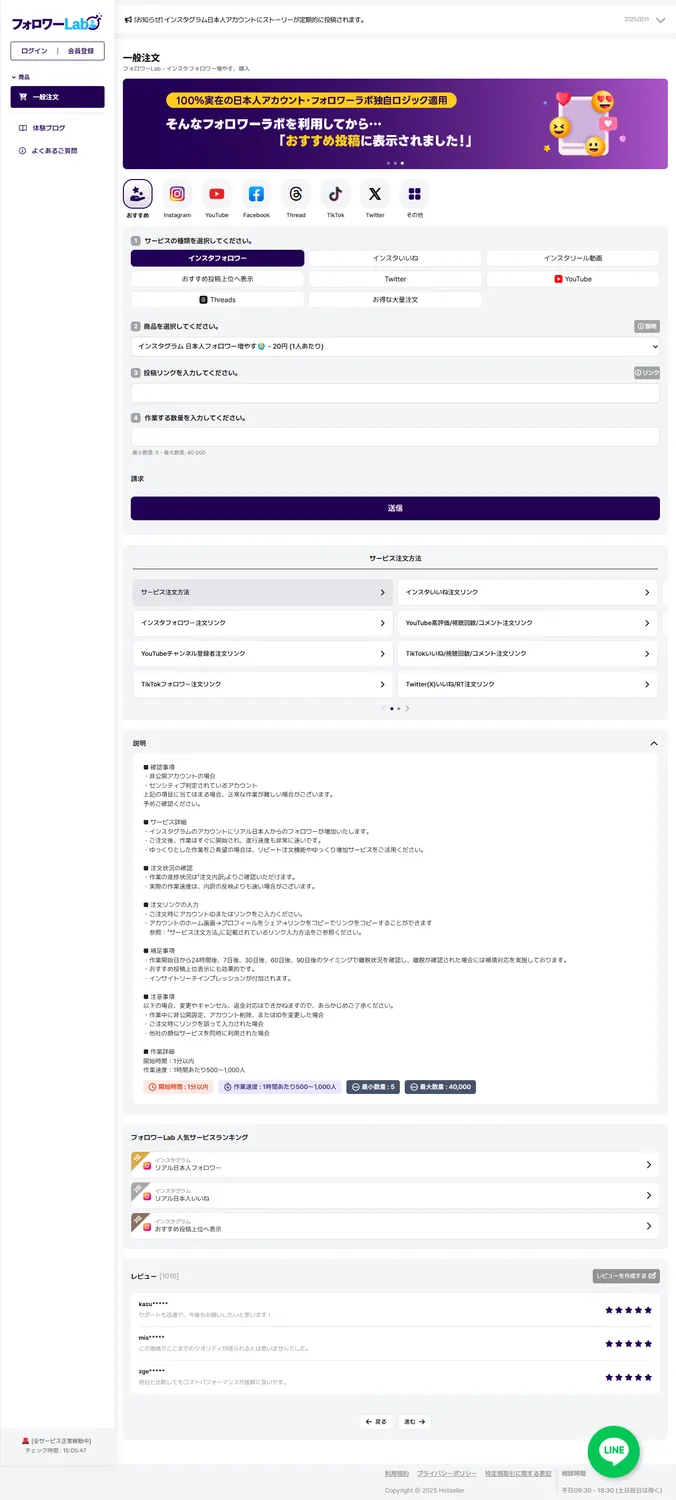Image resolution: width=676 pixels, height=1500 pixels.
Task: Click the フォロワーLab logo
Action: tap(56, 22)
